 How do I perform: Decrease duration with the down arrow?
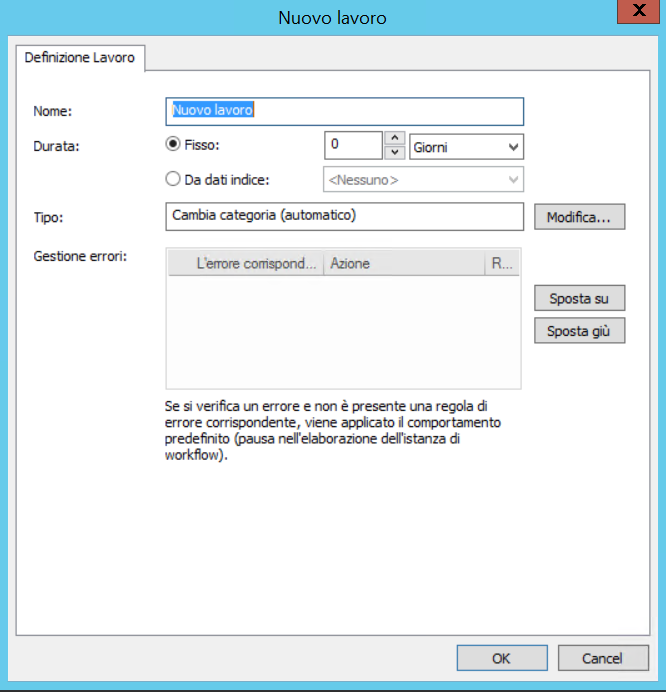point(395,153)
